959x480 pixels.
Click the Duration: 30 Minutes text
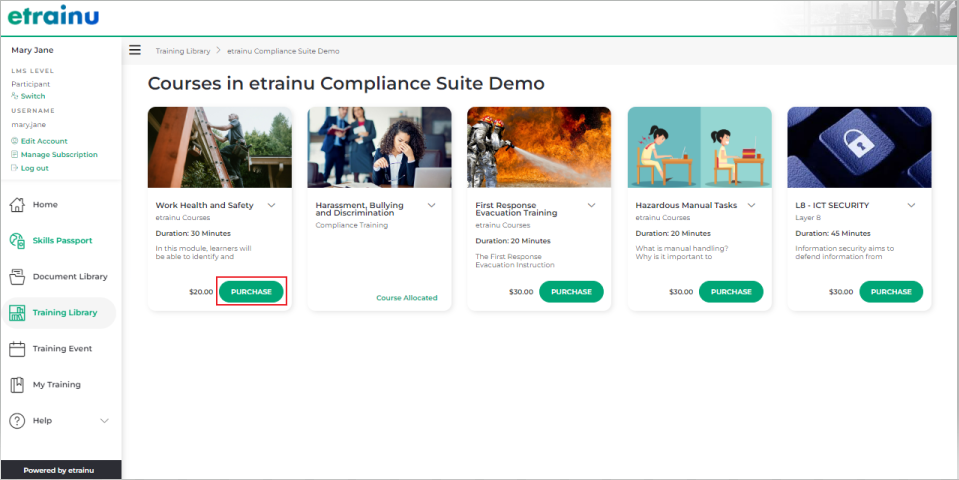[193, 233]
